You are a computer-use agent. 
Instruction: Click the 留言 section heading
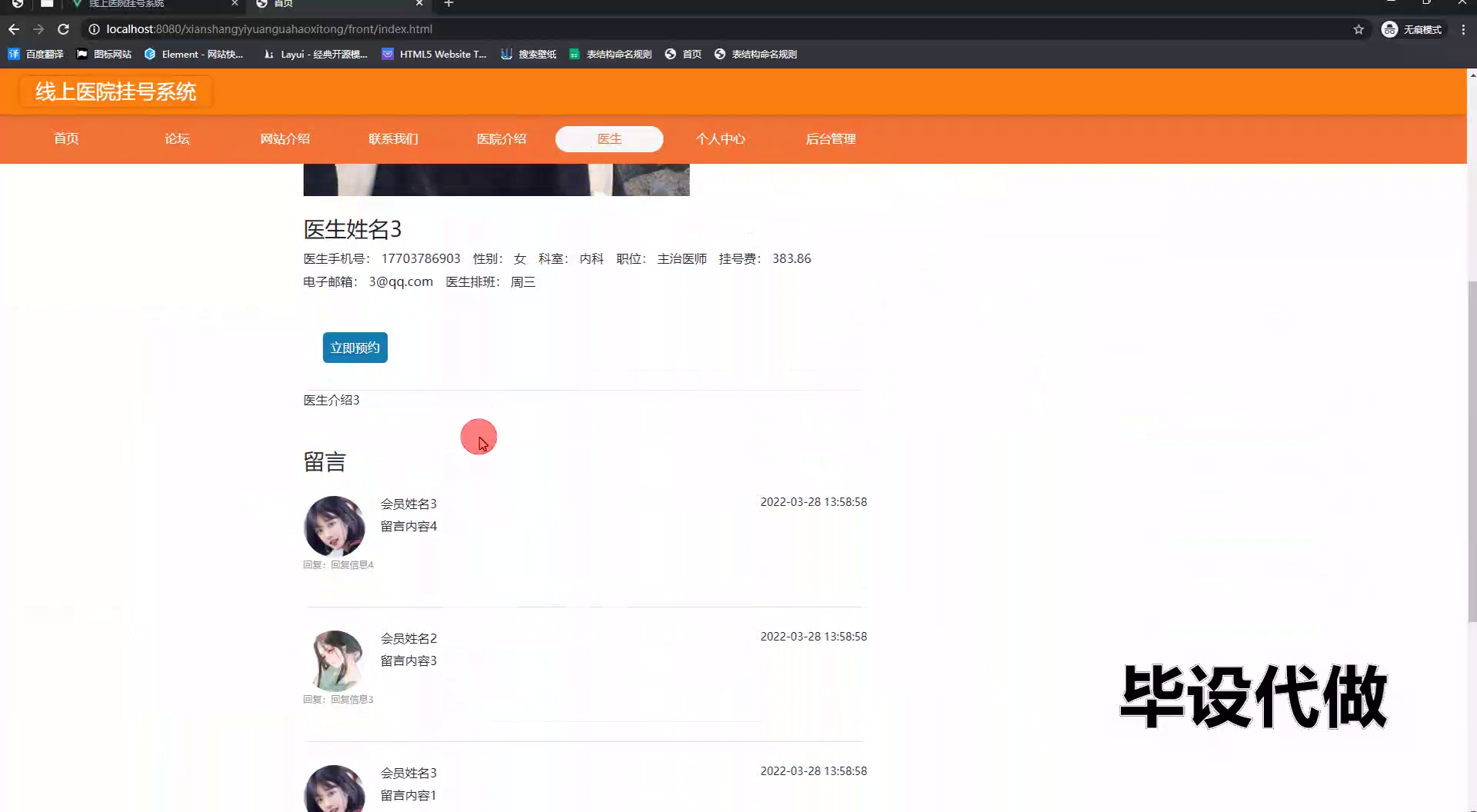[325, 462]
